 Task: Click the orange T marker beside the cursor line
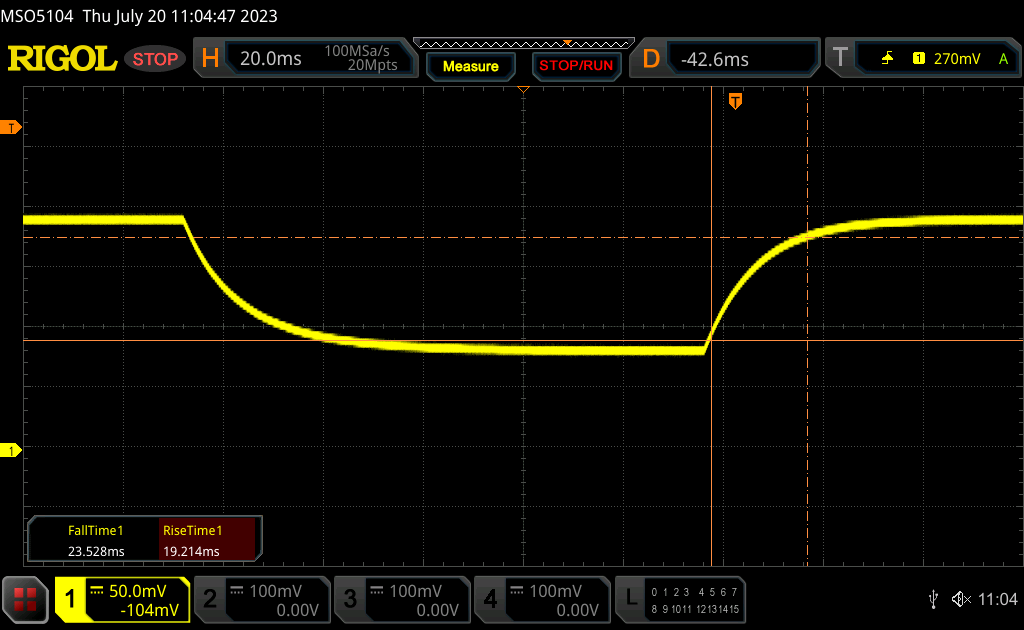click(736, 101)
